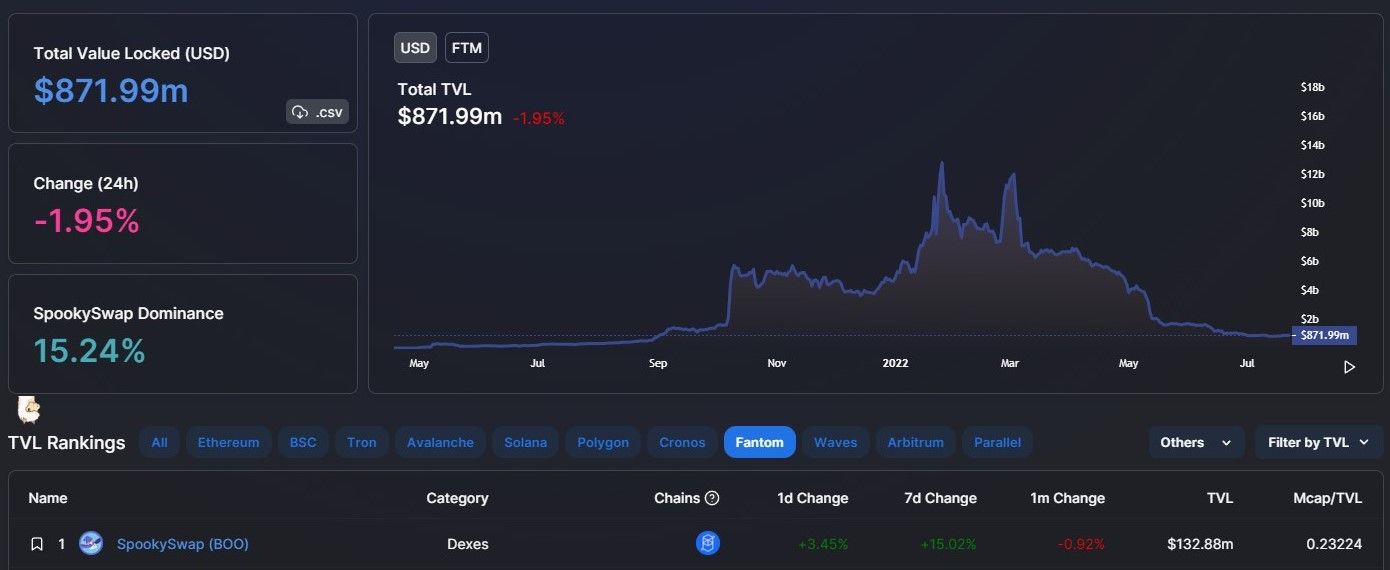Screen dimensions: 1390x570
Task: Click the SpookySwap logo icon
Action: [91, 544]
